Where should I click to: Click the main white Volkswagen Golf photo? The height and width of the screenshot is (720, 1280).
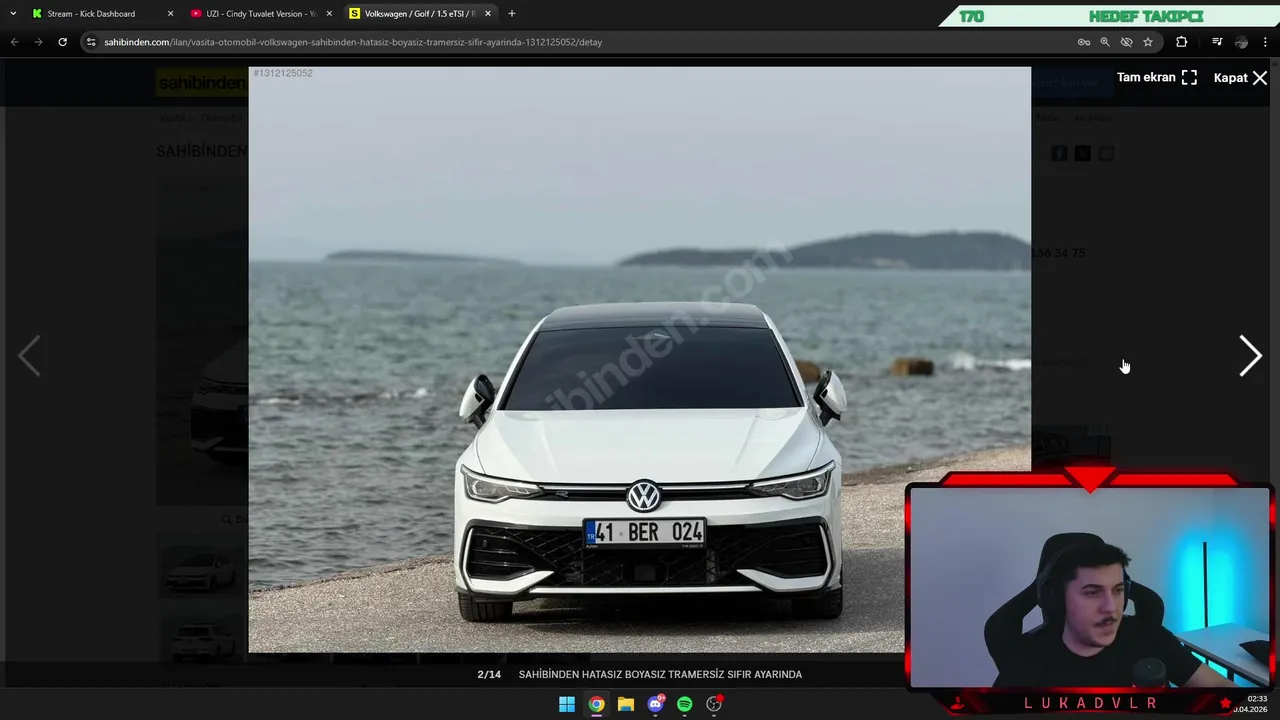click(x=640, y=360)
